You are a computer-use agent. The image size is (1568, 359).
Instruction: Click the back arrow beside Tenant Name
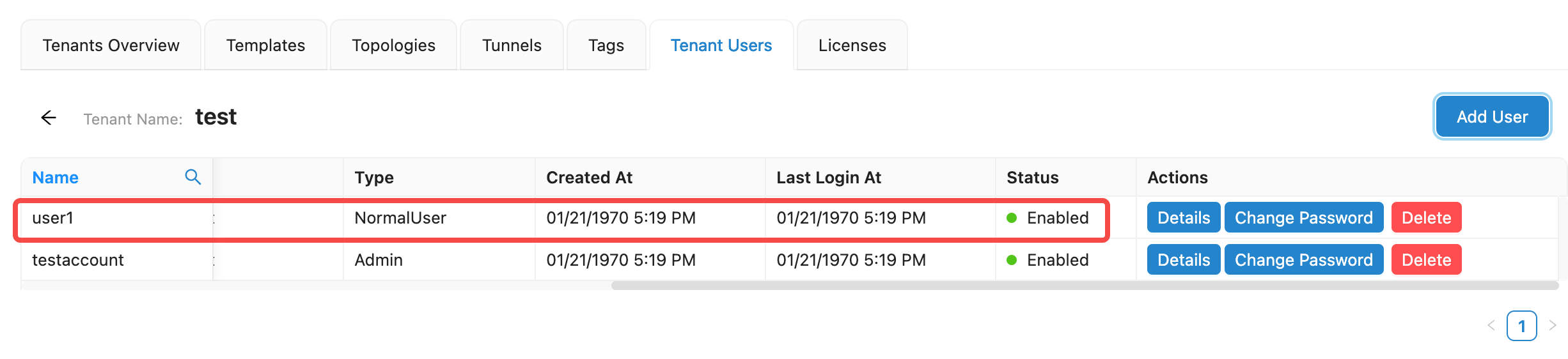click(x=49, y=118)
